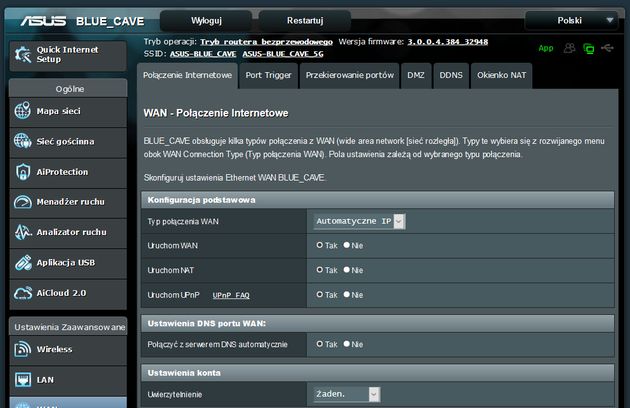Click the BLUE_CAVE model name

pos(110,21)
